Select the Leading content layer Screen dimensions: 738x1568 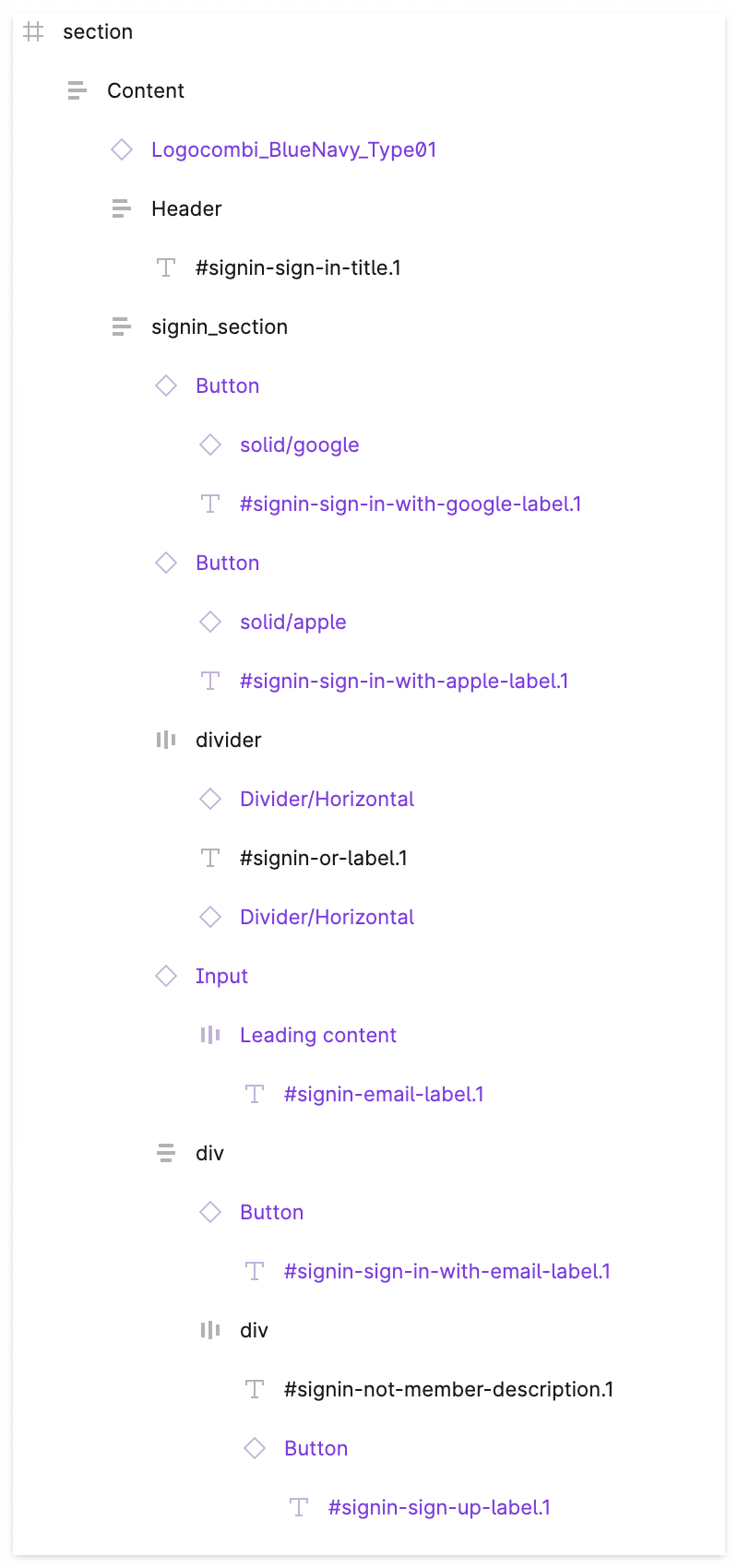317,1035
